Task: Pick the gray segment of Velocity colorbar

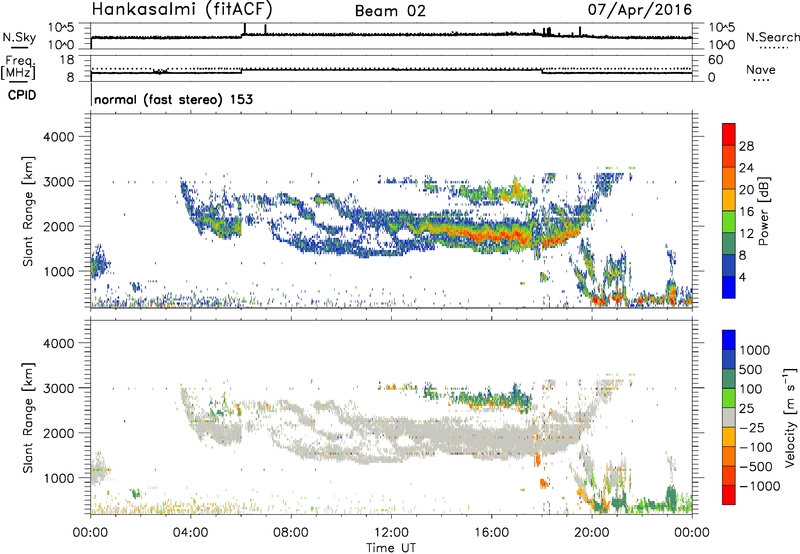Action: [729, 417]
